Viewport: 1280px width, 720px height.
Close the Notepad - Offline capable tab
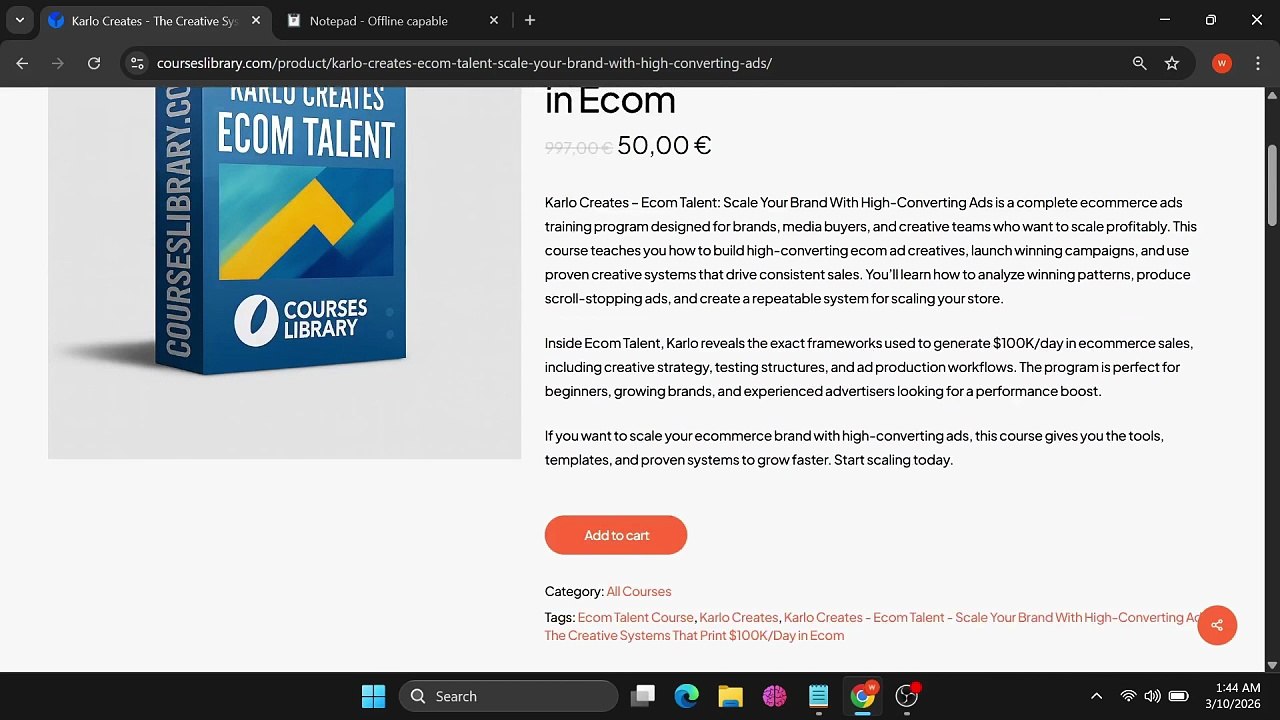[x=494, y=20]
